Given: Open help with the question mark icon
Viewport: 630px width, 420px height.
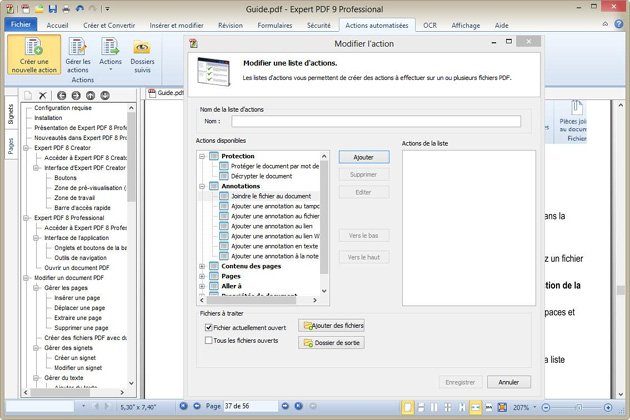Looking at the screenshot, I should coord(619,24).
